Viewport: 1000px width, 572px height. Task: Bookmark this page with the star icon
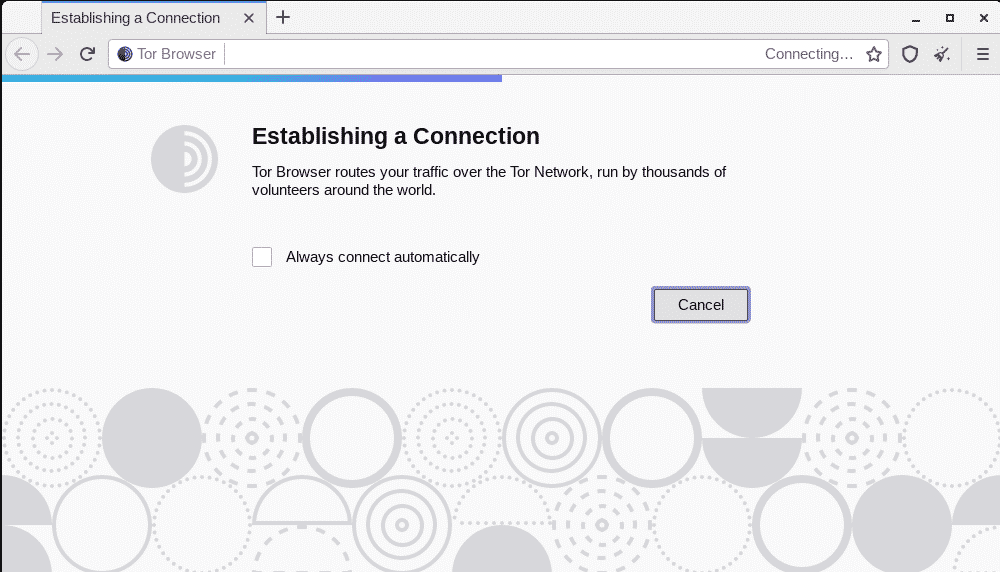click(x=874, y=54)
